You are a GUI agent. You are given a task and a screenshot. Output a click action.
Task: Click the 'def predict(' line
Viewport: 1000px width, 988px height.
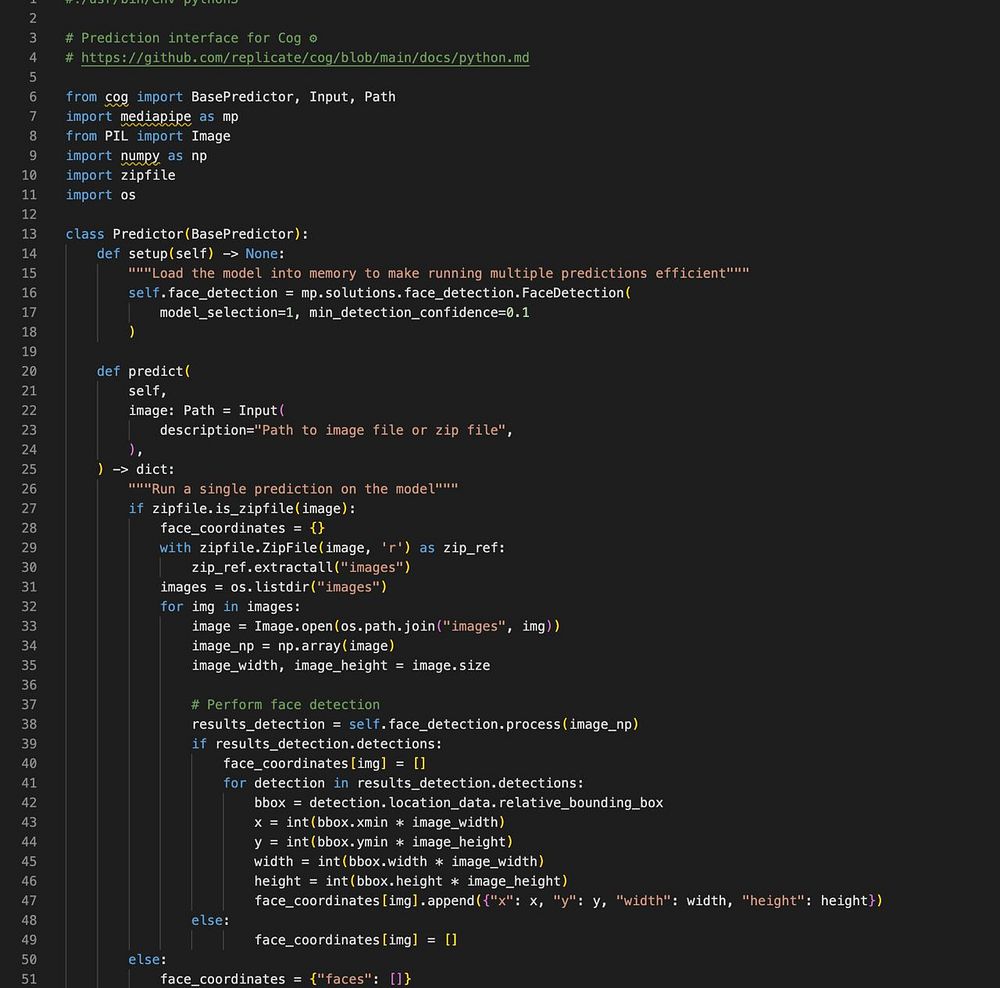pyautogui.click(x=143, y=371)
